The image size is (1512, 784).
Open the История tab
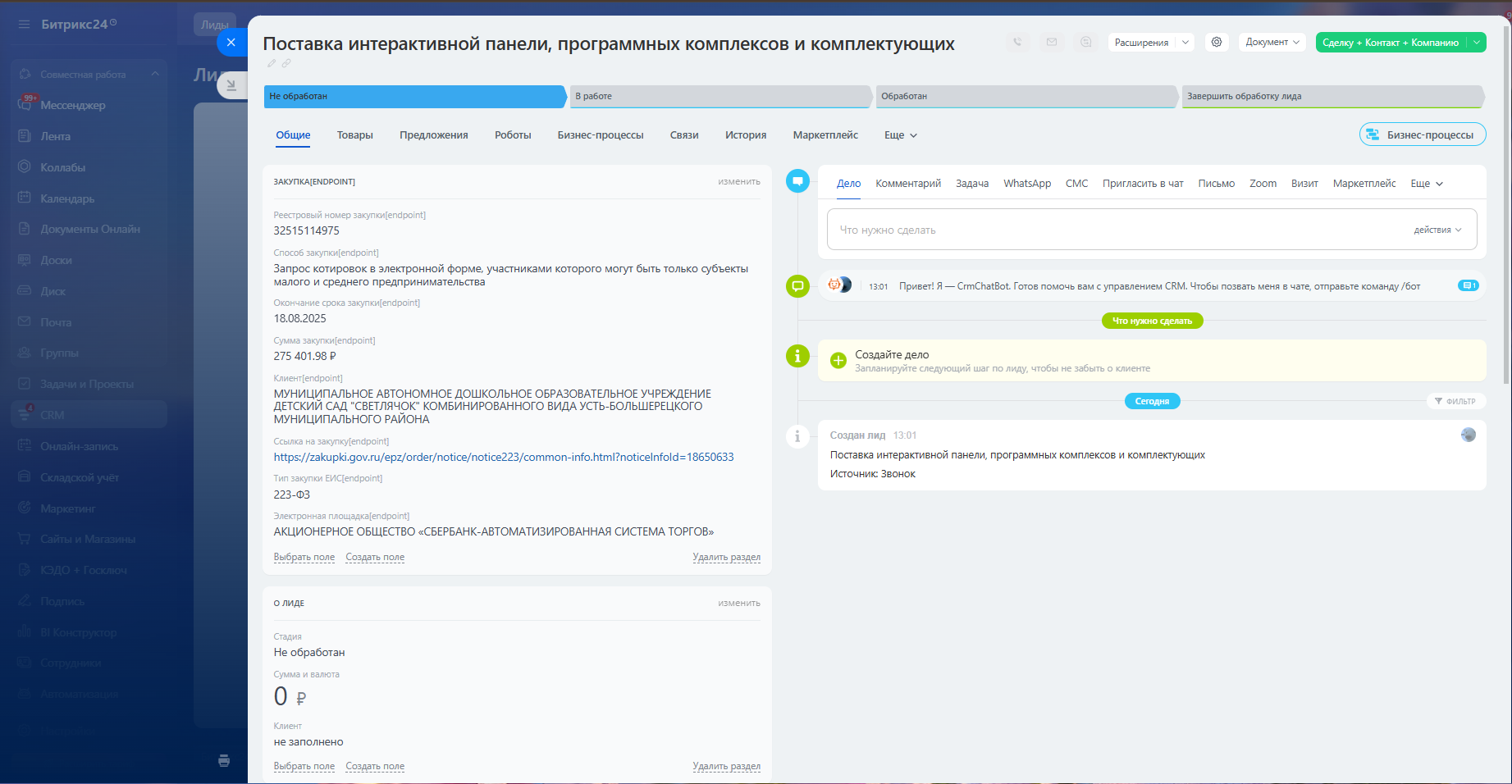[745, 135]
